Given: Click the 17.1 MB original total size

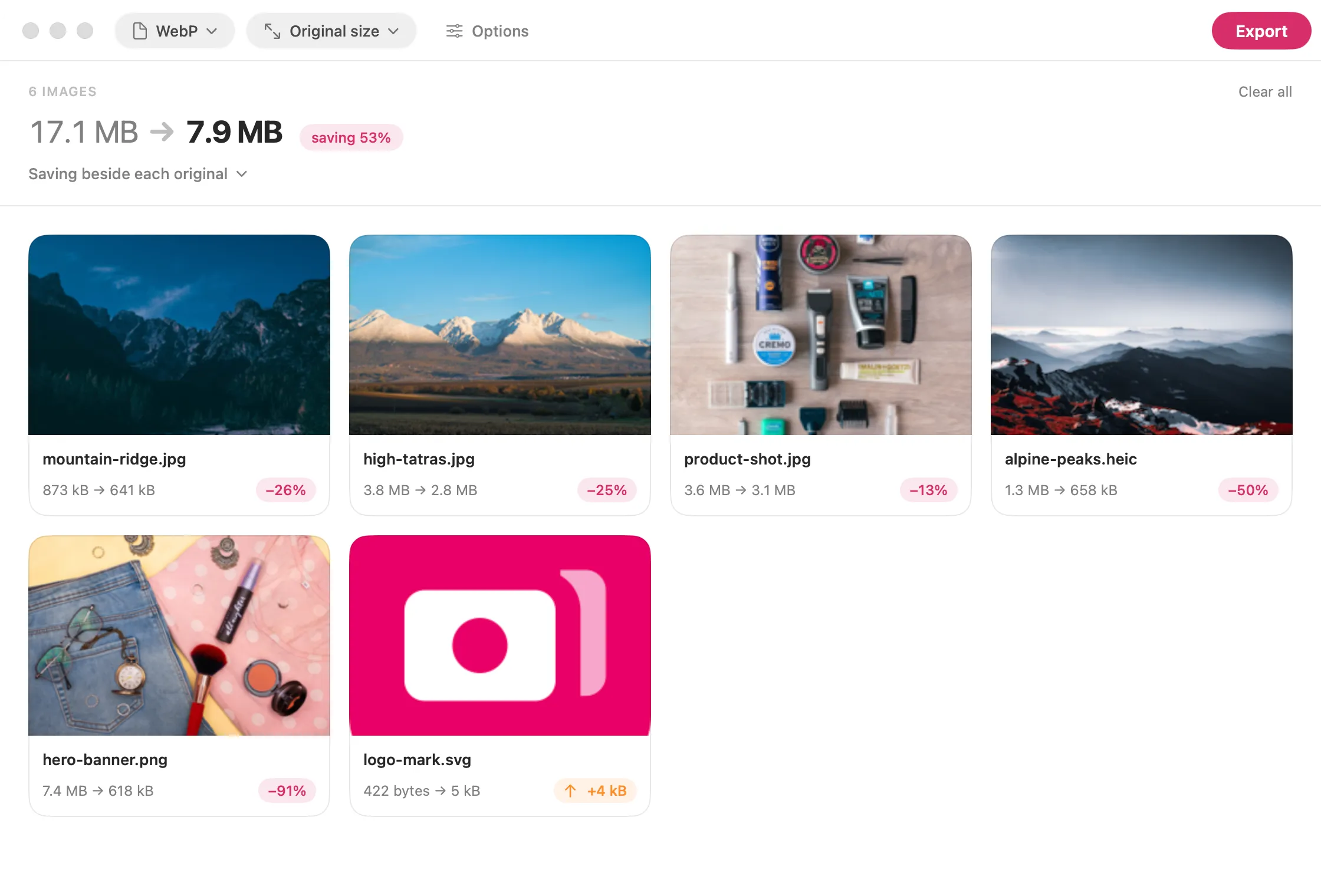Looking at the screenshot, I should (84, 131).
